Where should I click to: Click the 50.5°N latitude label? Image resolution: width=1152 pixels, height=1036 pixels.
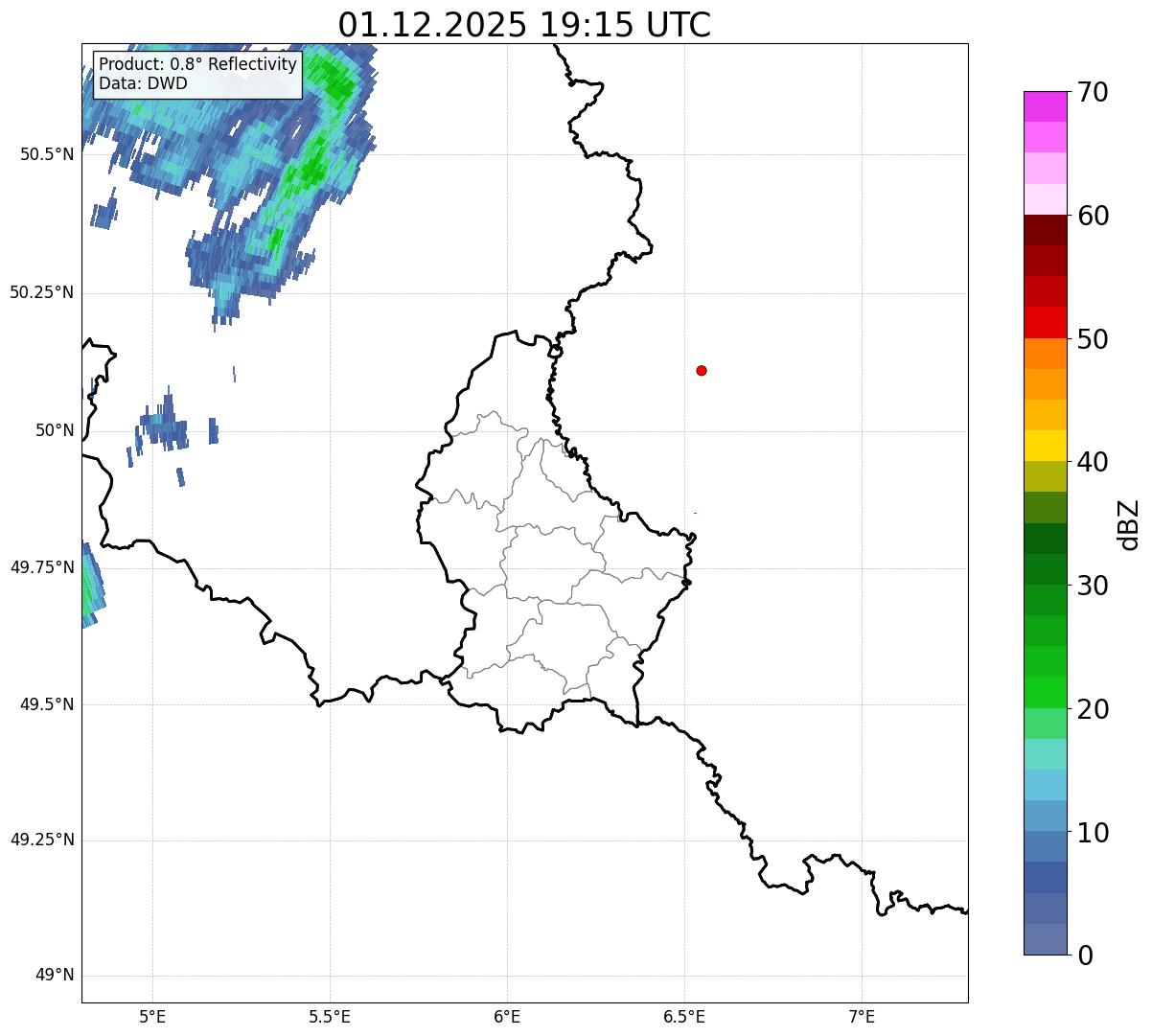click(46, 154)
